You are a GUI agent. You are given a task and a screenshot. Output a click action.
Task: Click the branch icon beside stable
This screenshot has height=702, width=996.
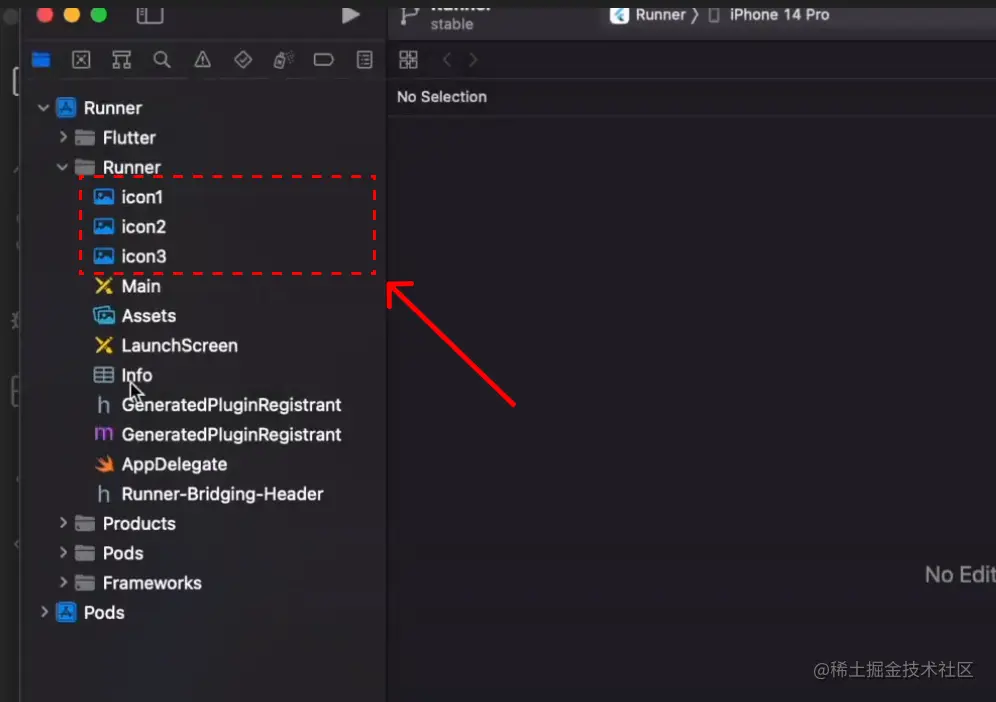pyautogui.click(x=410, y=16)
